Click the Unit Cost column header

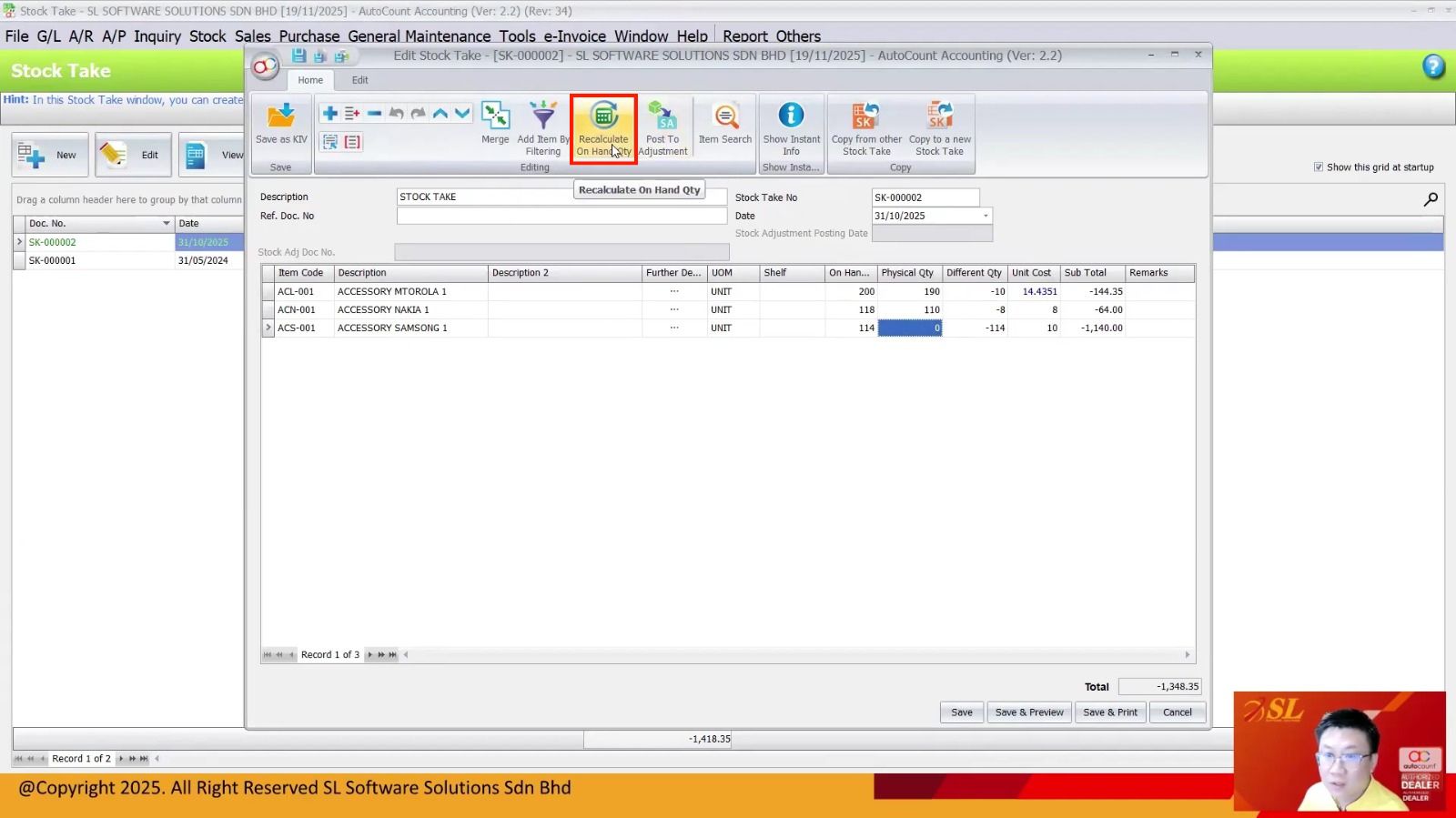click(1034, 273)
